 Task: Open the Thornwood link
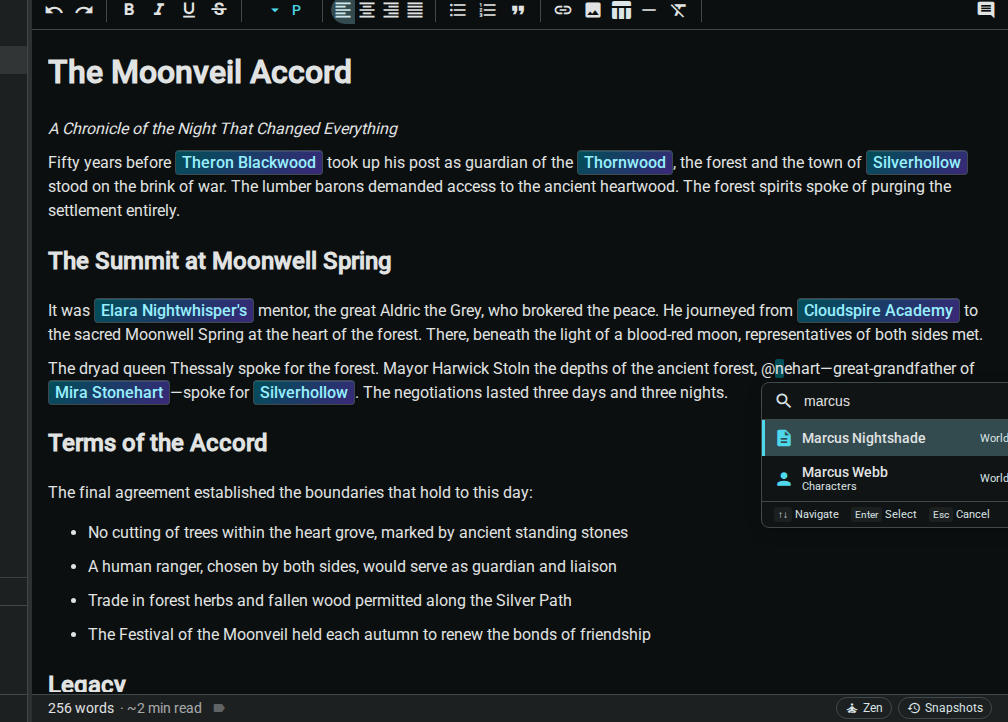click(x=625, y=163)
